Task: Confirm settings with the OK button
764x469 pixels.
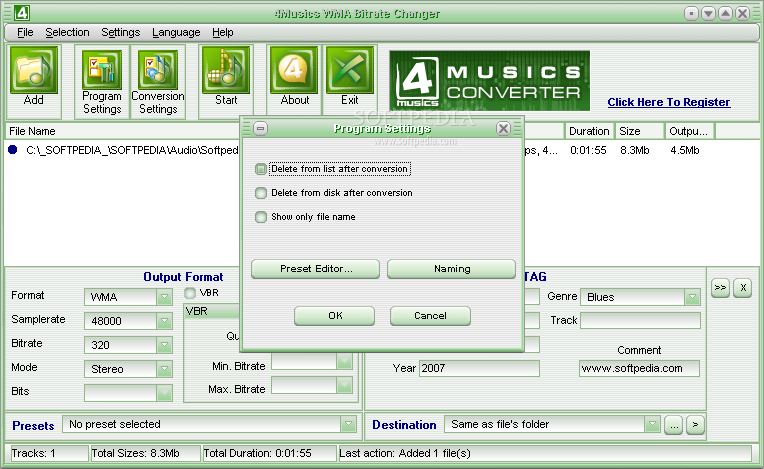Action: pos(334,316)
